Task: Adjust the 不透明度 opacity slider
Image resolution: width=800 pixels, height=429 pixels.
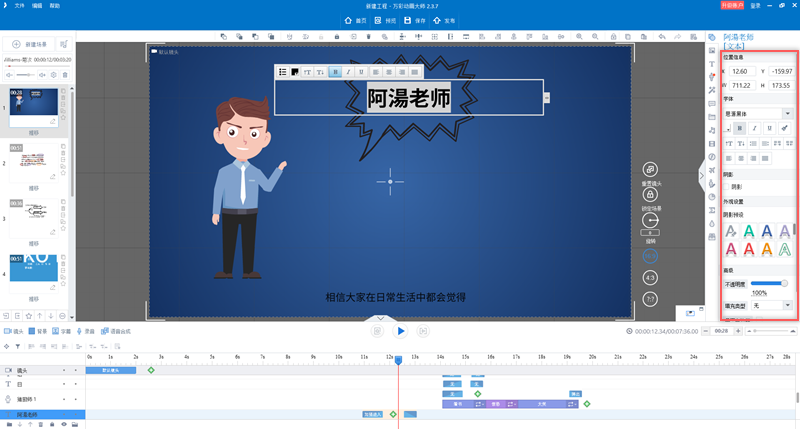Action: [x=769, y=283]
